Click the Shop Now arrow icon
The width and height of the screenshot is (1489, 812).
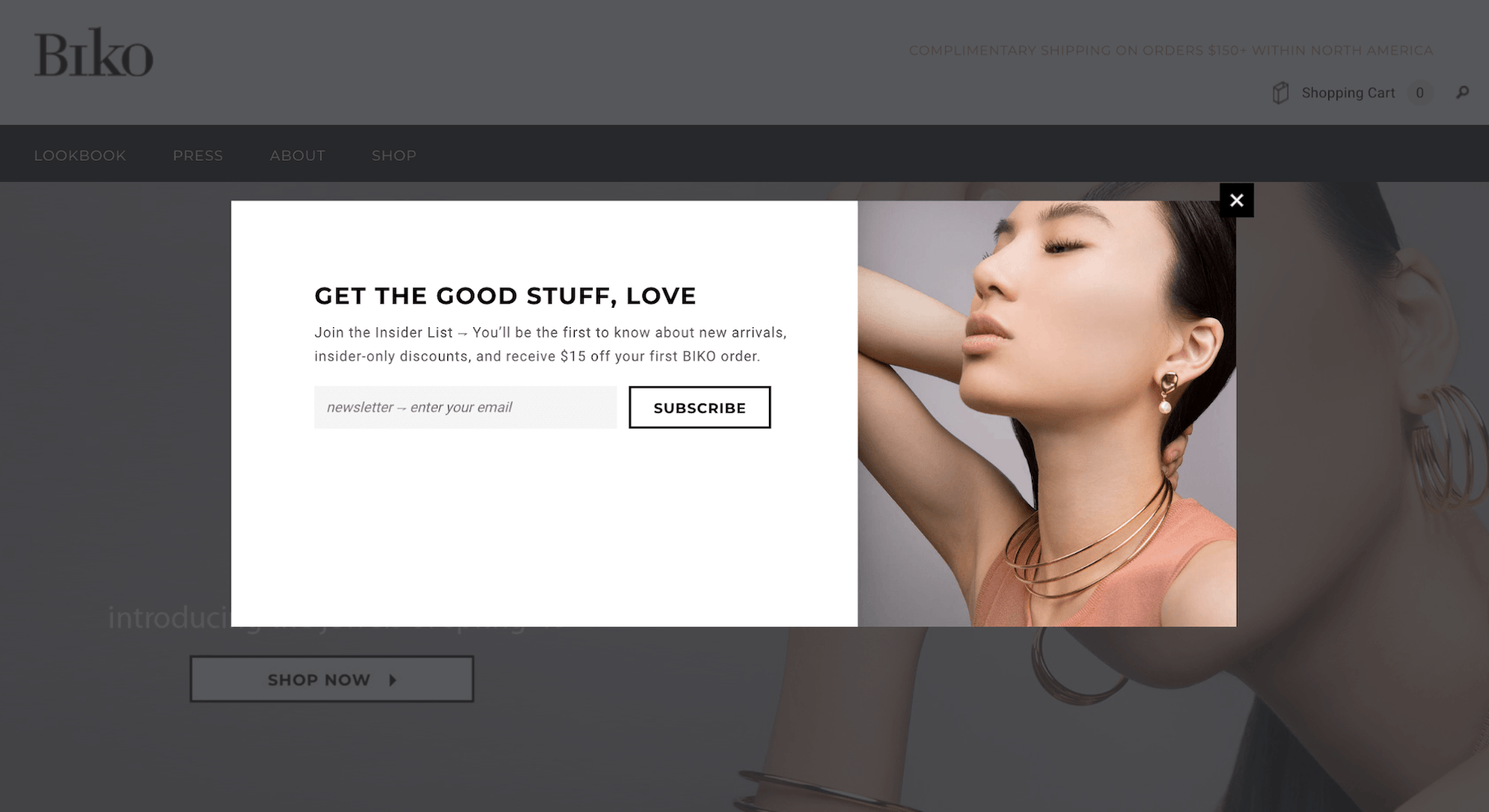[x=393, y=680]
